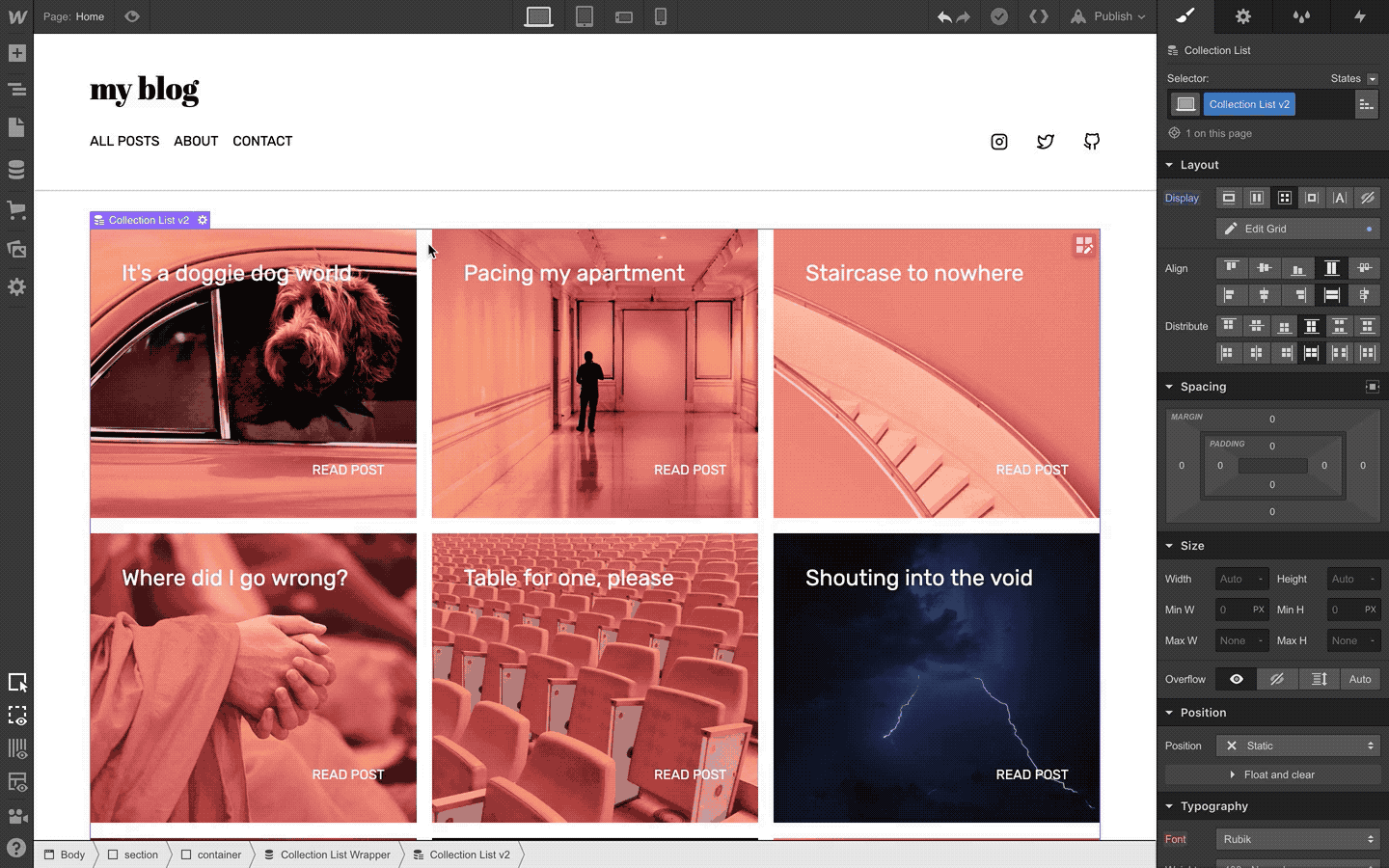Click READ POST on Shouting into the void
The image size is (1389, 868).
1032,774
